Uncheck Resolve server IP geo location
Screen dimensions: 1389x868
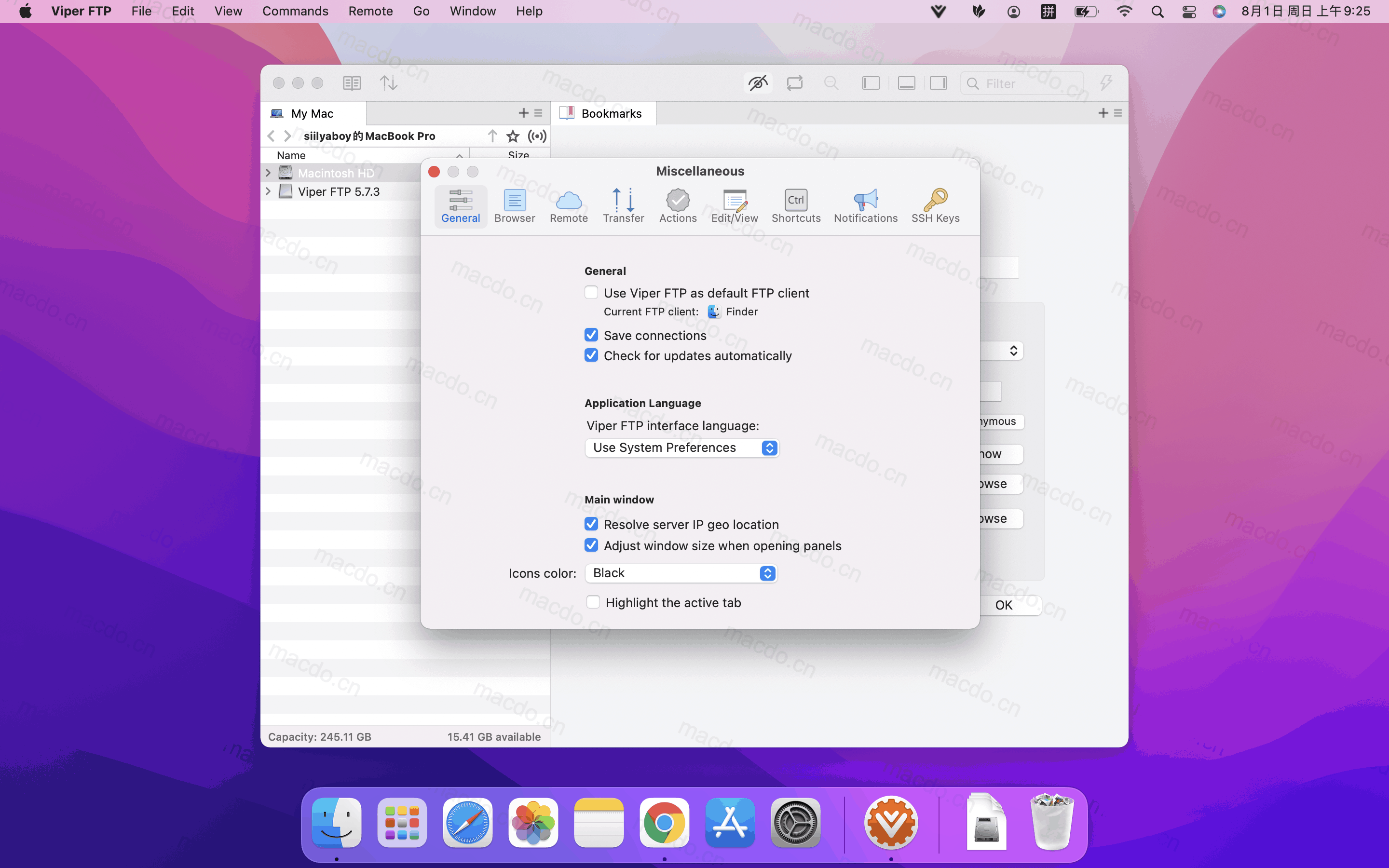pos(591,524)
